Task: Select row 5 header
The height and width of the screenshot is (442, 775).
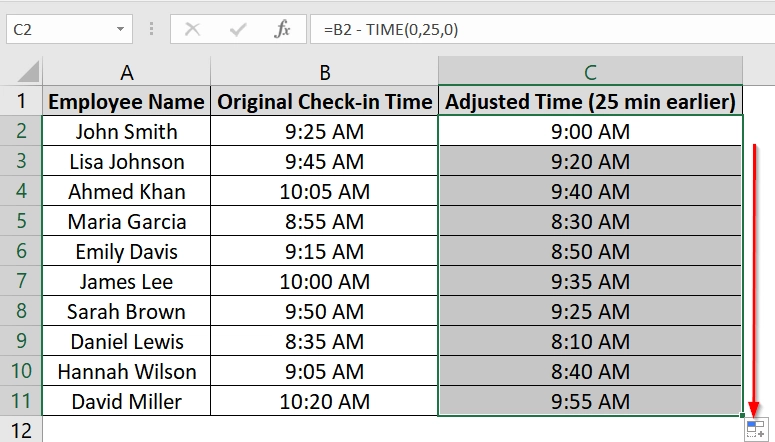Action: tap(22, 221)
